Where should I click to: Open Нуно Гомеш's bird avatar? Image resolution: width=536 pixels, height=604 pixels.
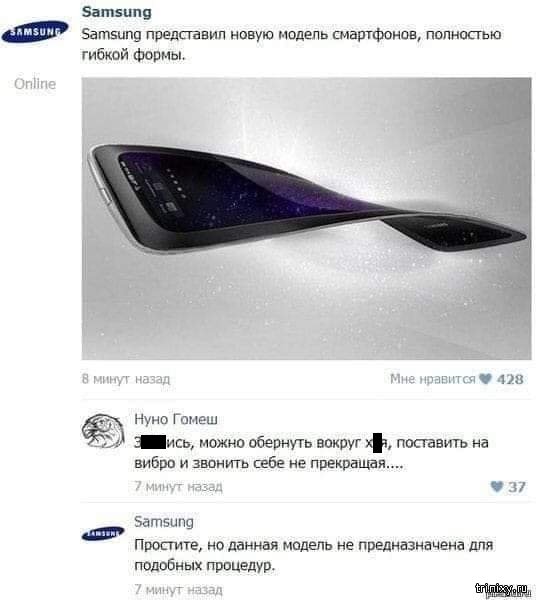[x=103, y=431]
